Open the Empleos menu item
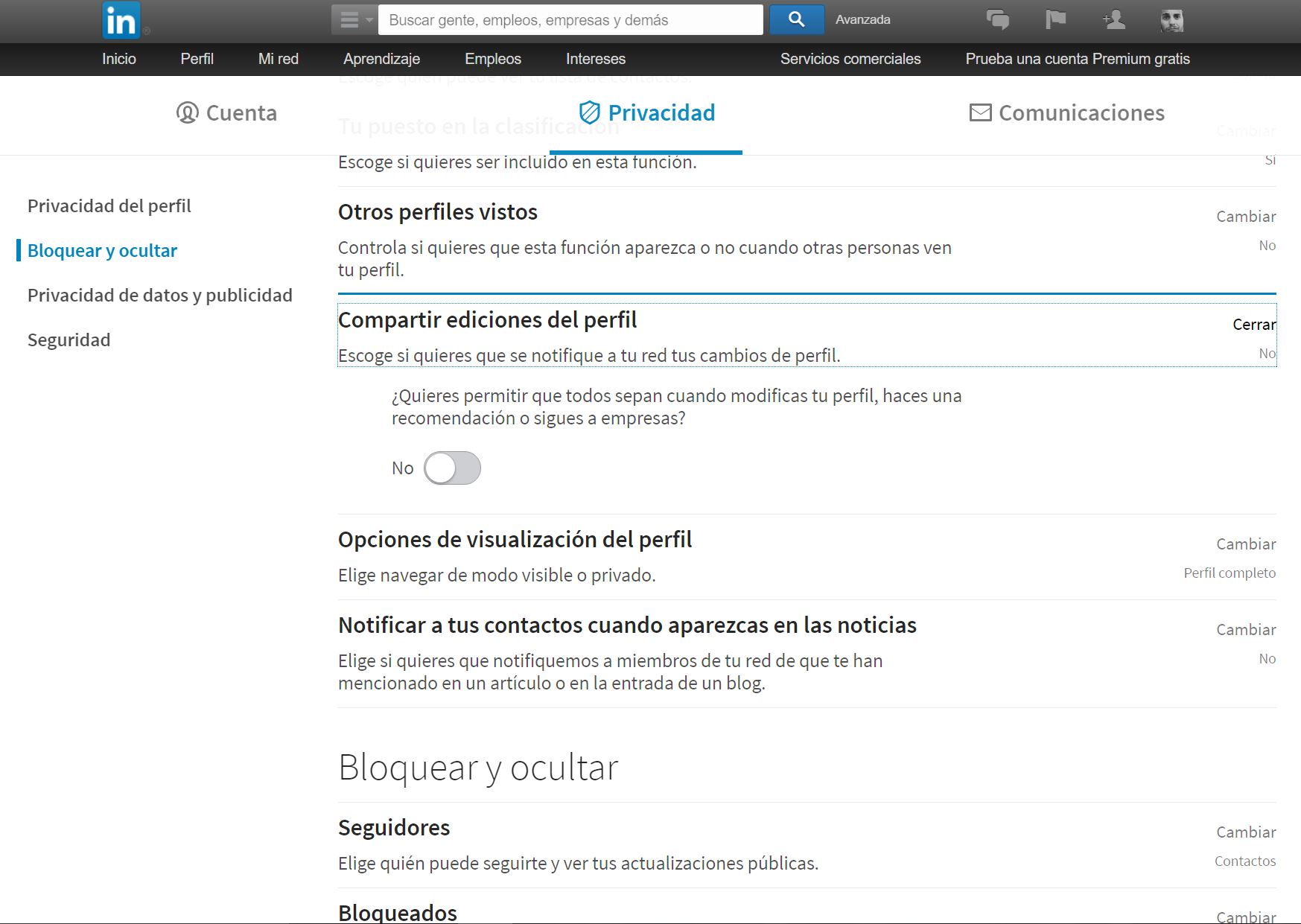 492,59
